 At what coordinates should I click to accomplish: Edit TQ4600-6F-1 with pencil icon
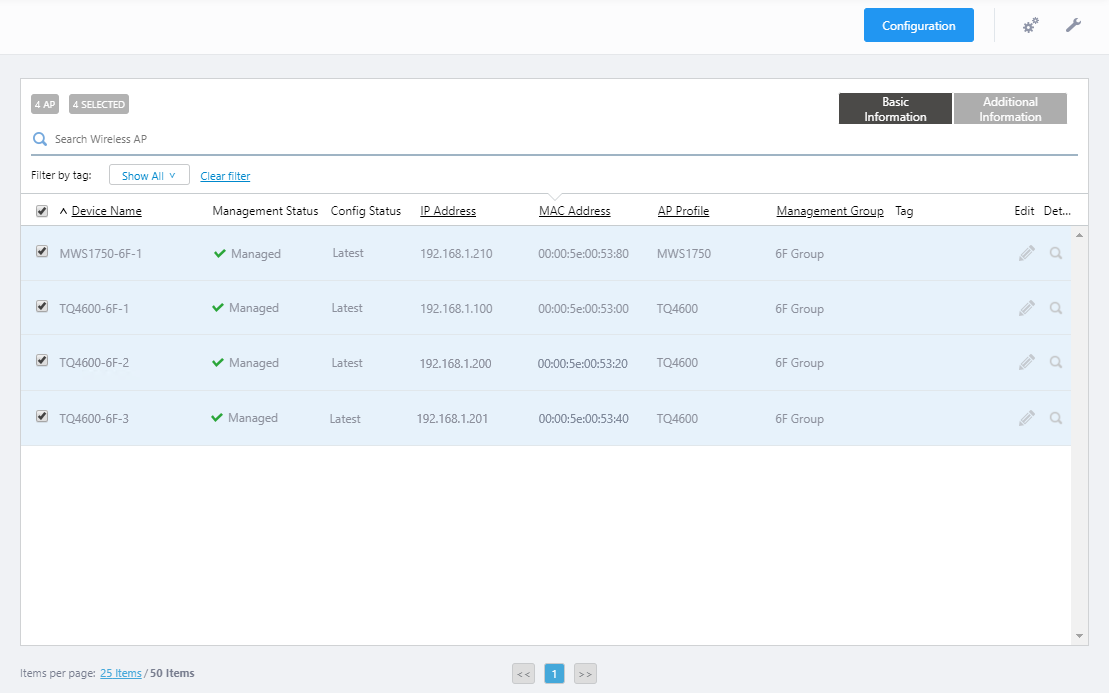[1026, 308]
